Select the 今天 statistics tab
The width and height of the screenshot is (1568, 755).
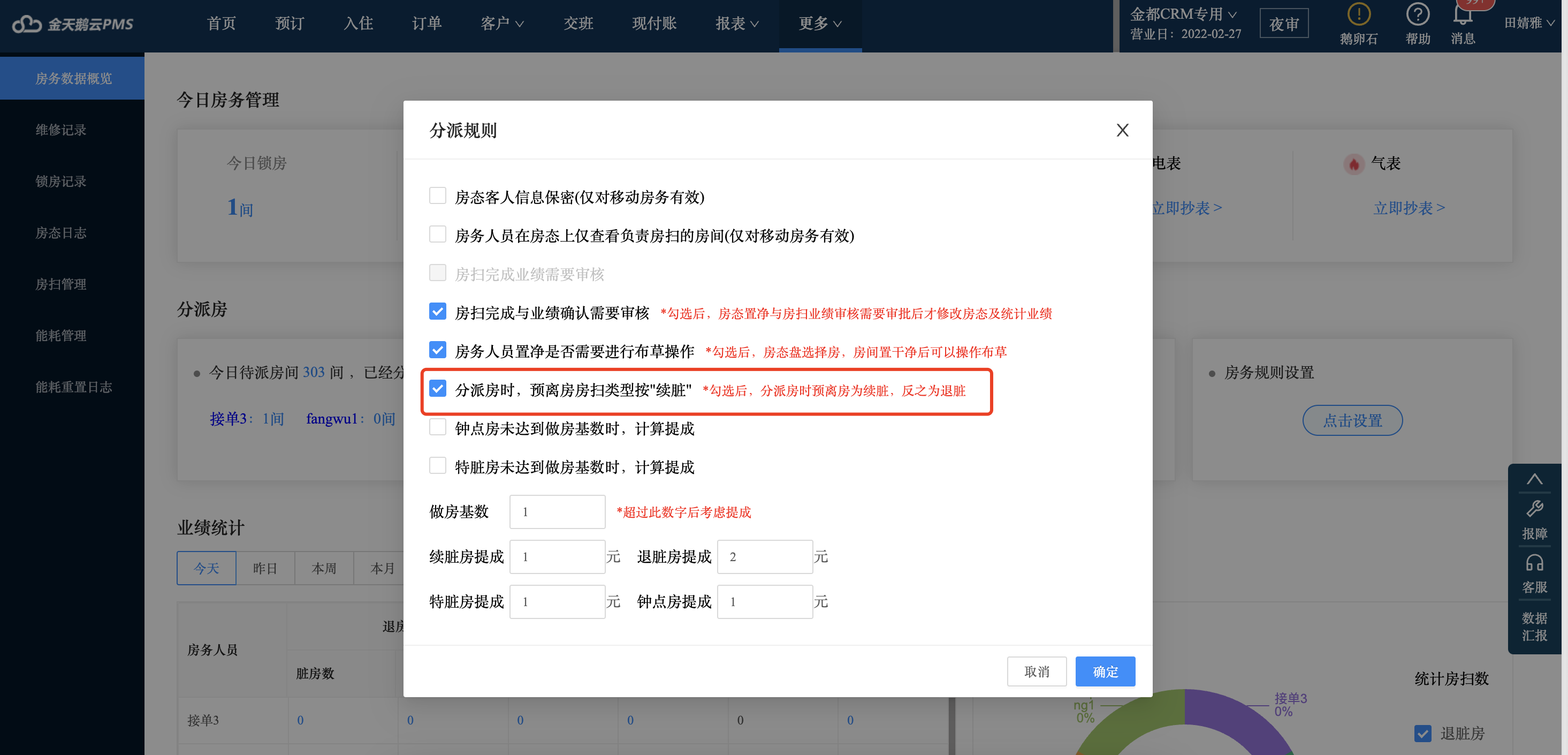(x=207, y=568)
